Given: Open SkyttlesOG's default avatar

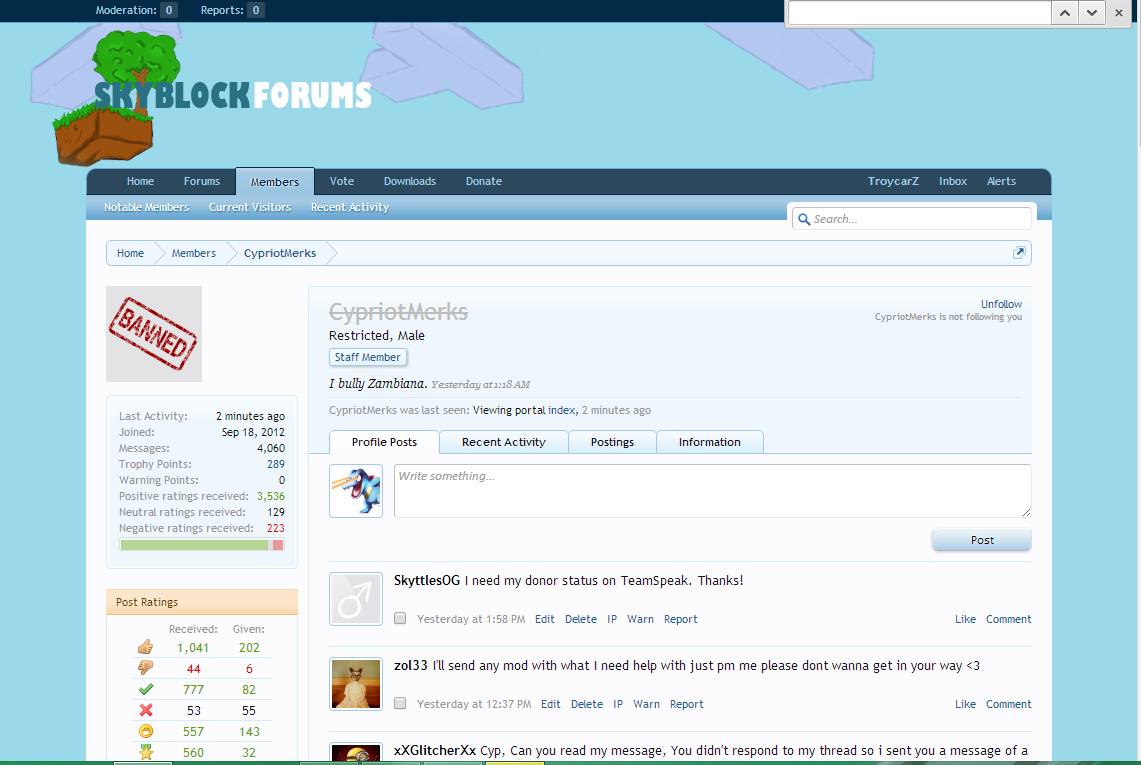Looking at the screenshot, I should coord(356,599).
